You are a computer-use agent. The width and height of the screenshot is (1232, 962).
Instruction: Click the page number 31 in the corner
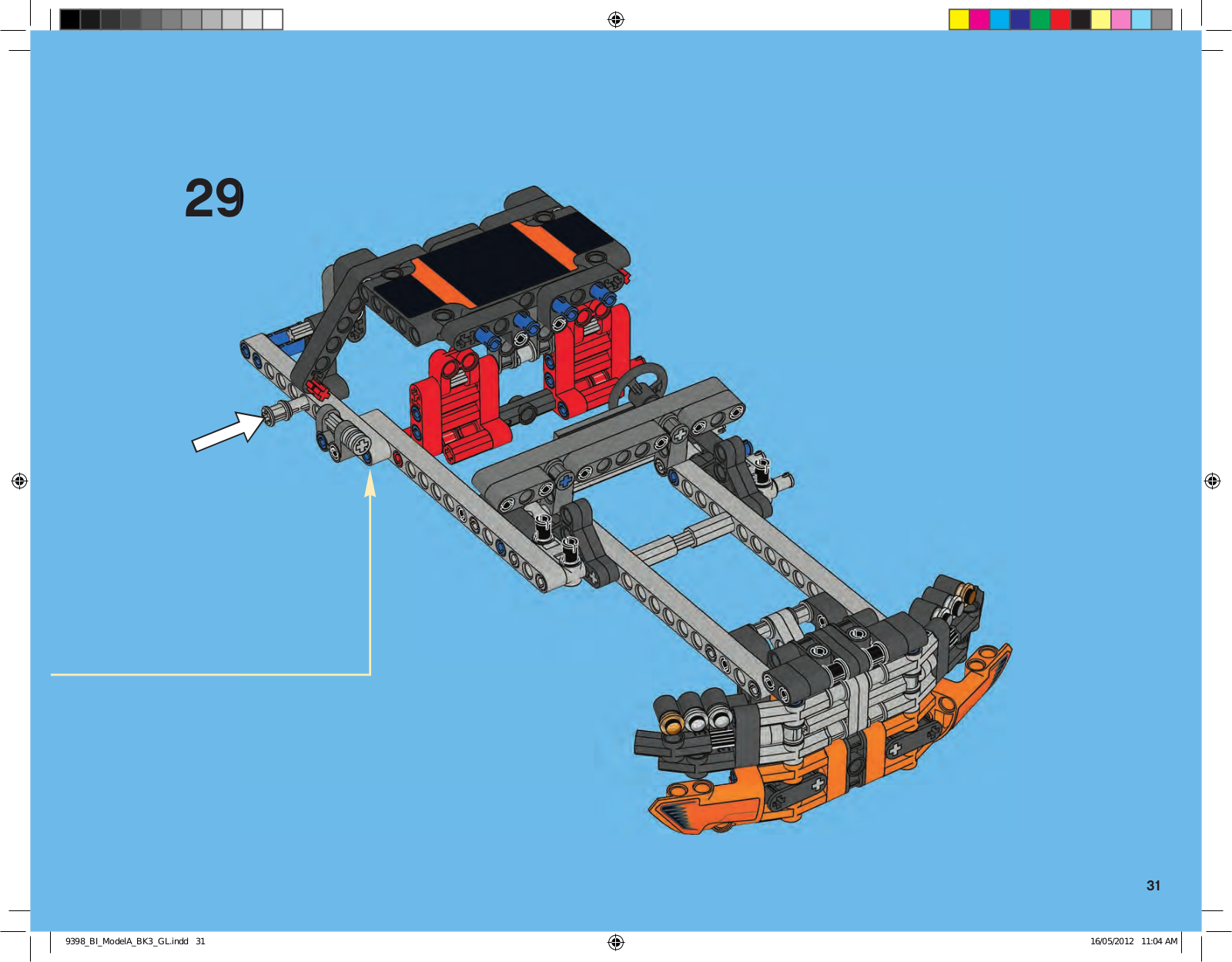1153,886
